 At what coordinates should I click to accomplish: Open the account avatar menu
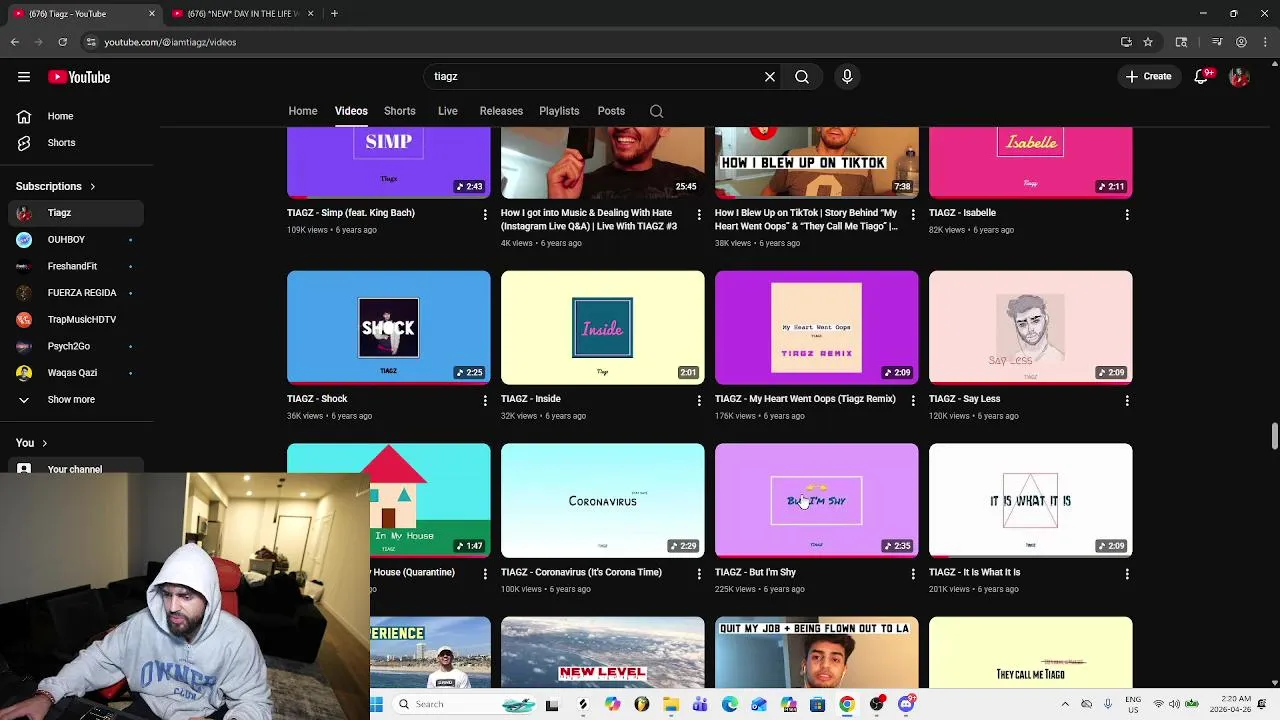[x=1240, y=77]
